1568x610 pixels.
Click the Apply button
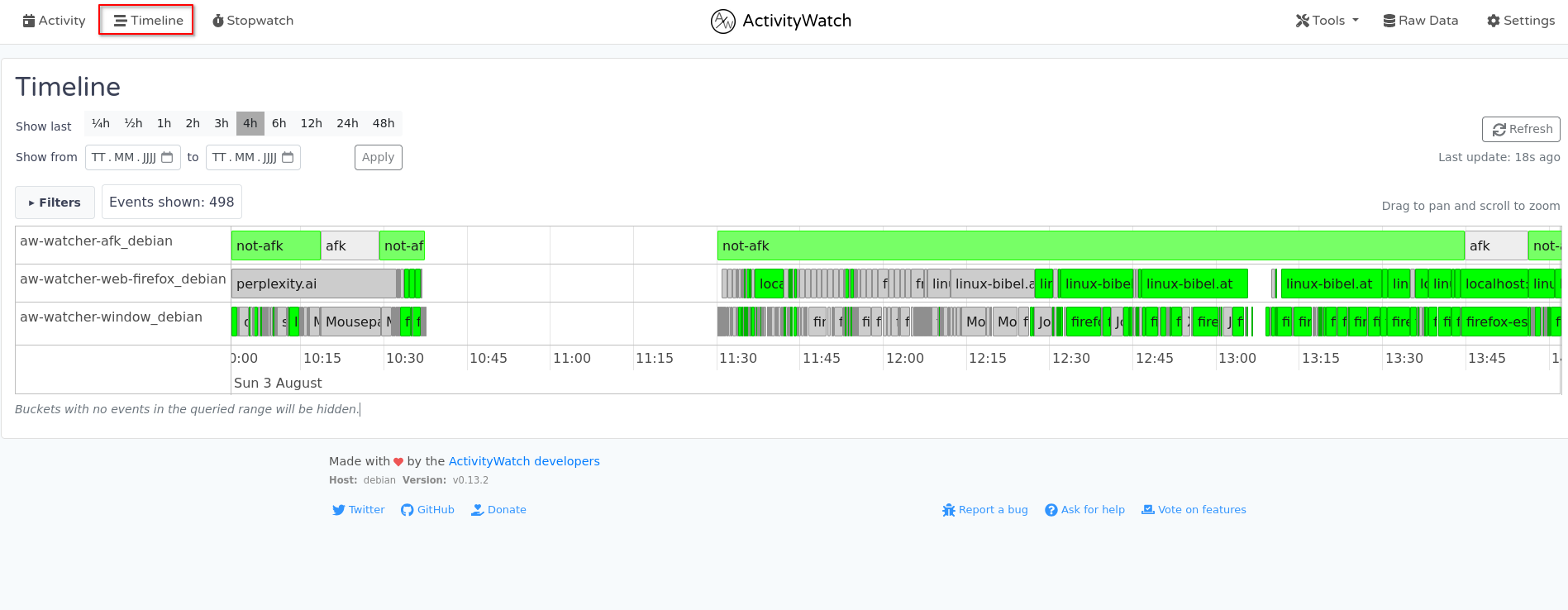click(379, 157)
